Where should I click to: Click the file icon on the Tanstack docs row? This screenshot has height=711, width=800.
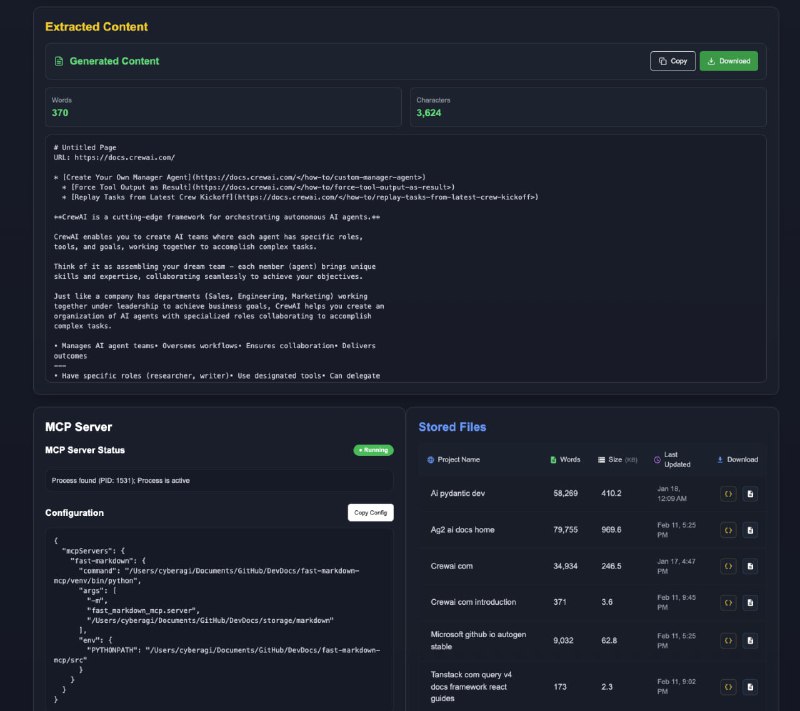[x=750, y=687]
